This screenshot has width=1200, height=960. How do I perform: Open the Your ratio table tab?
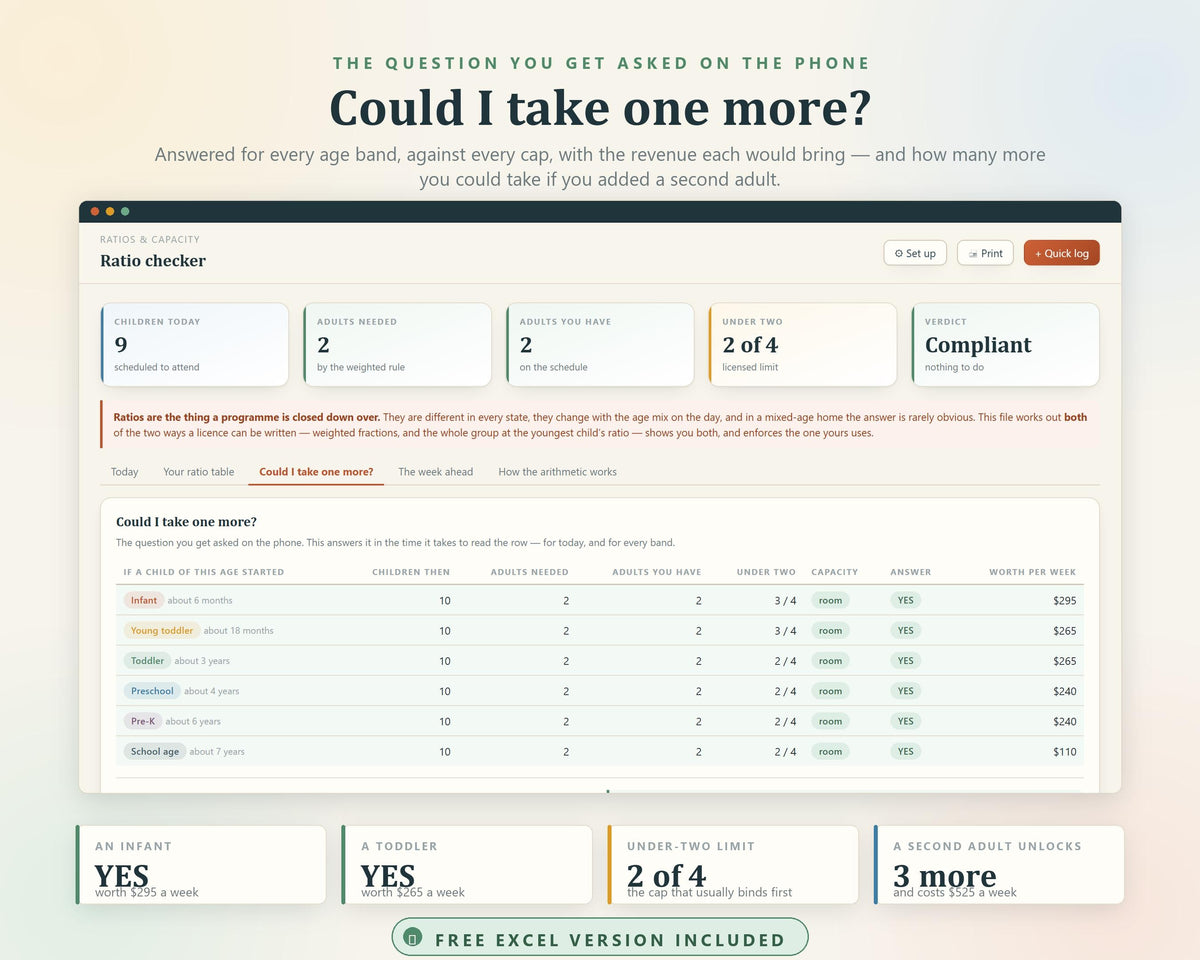point(199,471)
